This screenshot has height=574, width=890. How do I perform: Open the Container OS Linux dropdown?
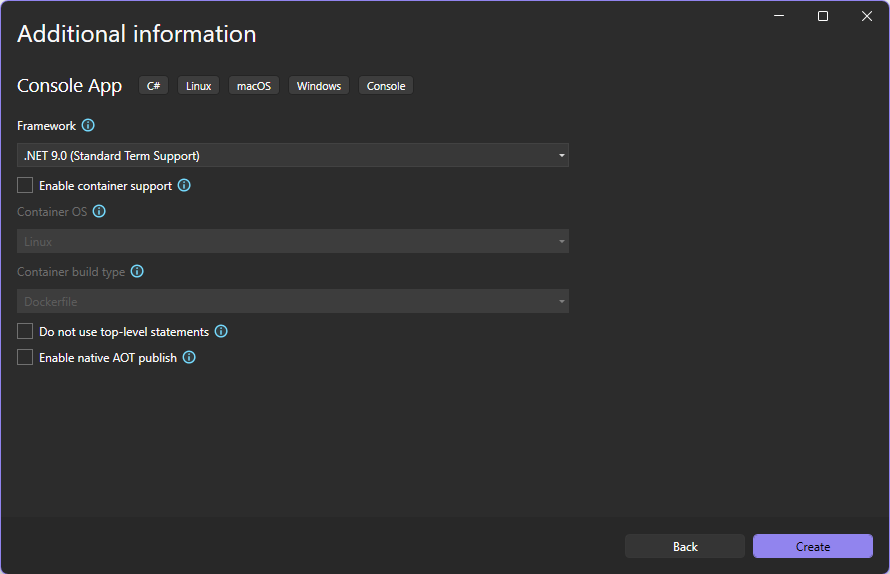click(293, 241)
